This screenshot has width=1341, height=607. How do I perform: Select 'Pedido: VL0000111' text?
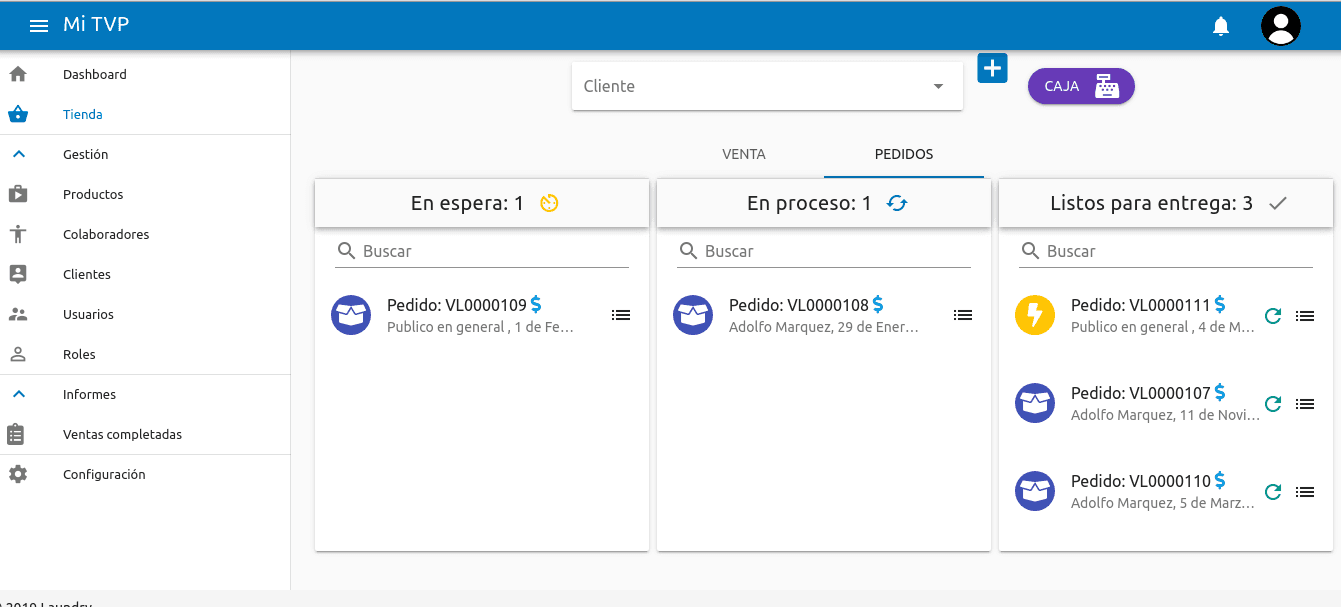point(1141,305)
